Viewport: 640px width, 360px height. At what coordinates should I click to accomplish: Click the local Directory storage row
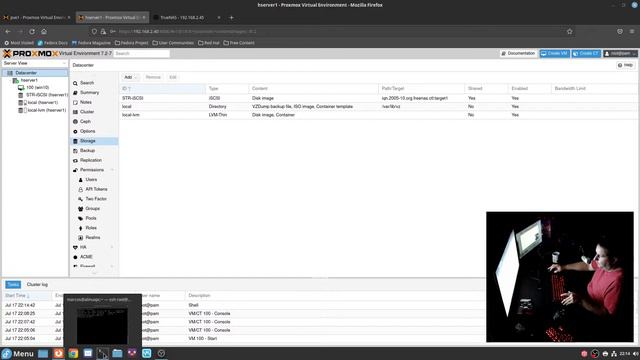pyautogui.click(x=378, y=107)
